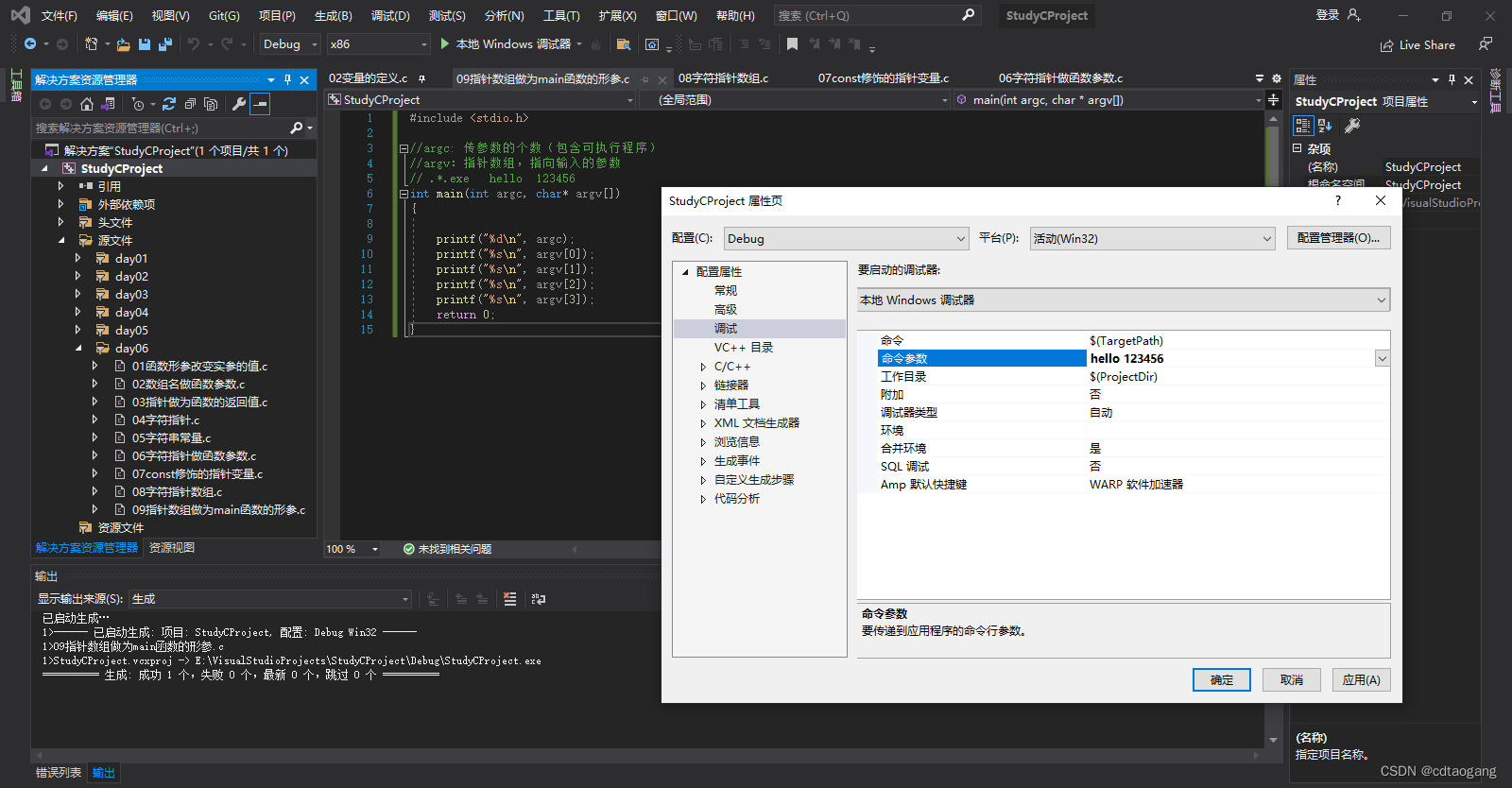The image size is (1512, 788).
Task: Open the 工具(T) menu
Action: (x=561, y=16)
